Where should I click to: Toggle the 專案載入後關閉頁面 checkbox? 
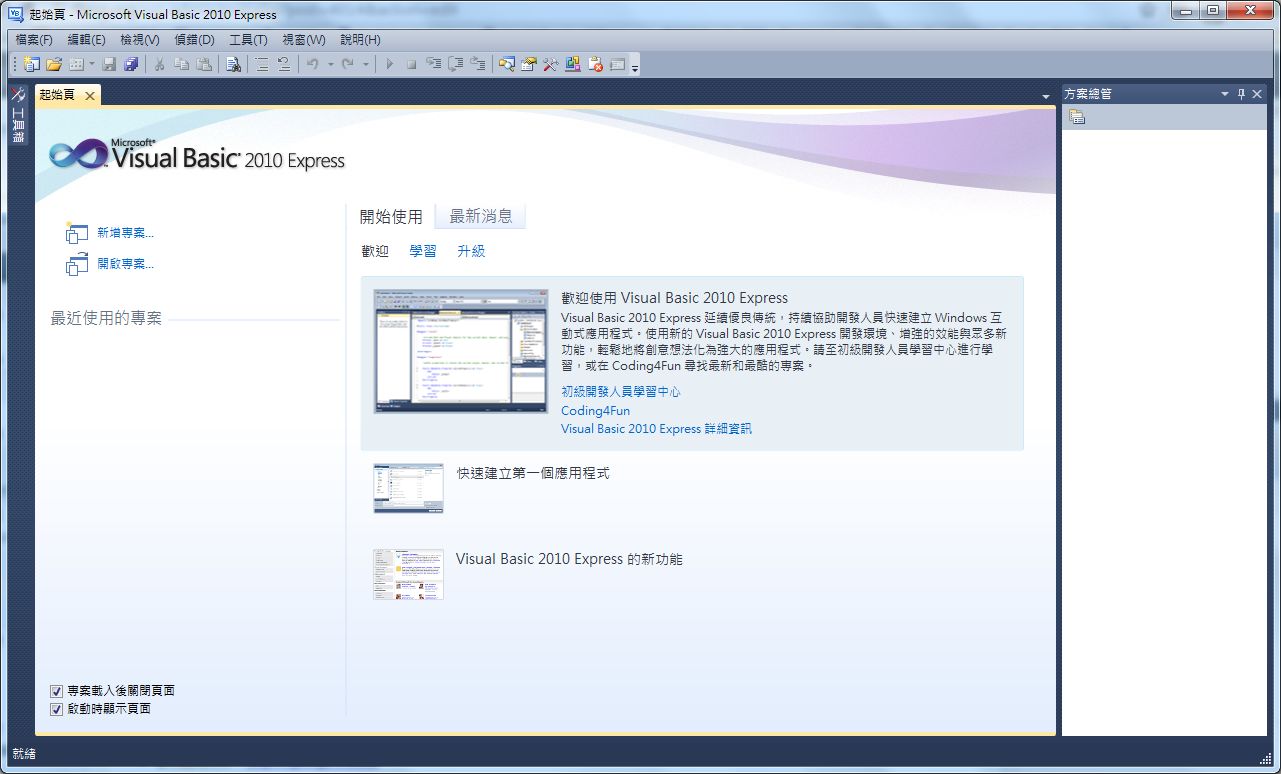57,691
